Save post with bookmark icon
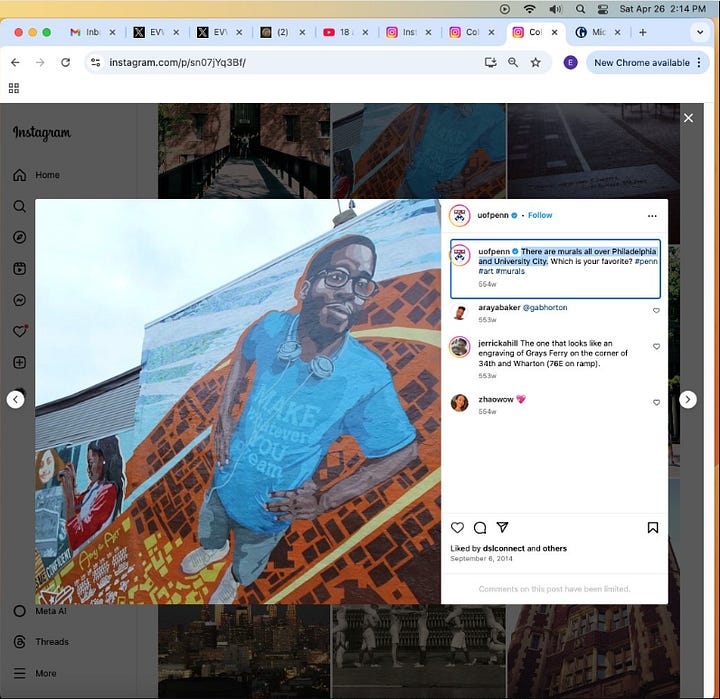720x699 pixels. tap(652, 528)
